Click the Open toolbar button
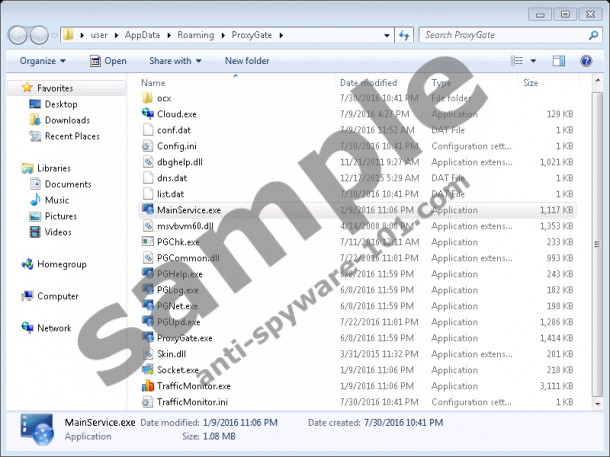Viewport: 610px width, 457px height. [x=108, y=60]
